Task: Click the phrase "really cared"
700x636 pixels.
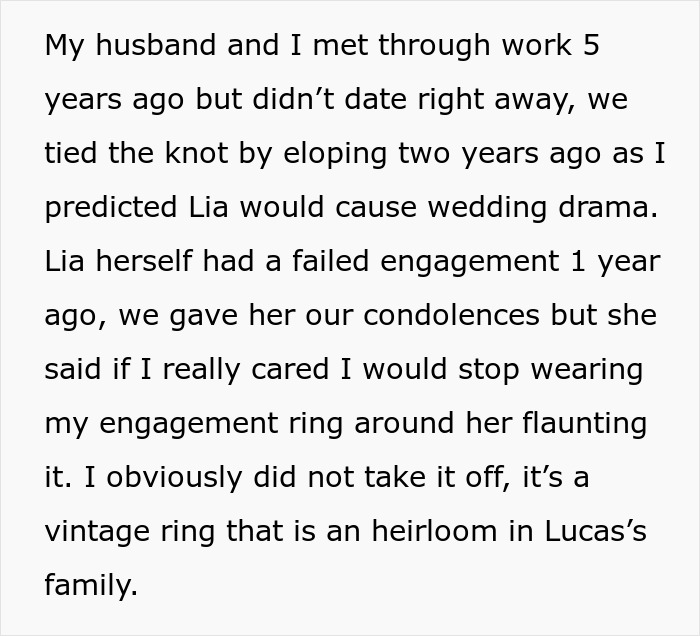Action: click(x=246, y=371)
